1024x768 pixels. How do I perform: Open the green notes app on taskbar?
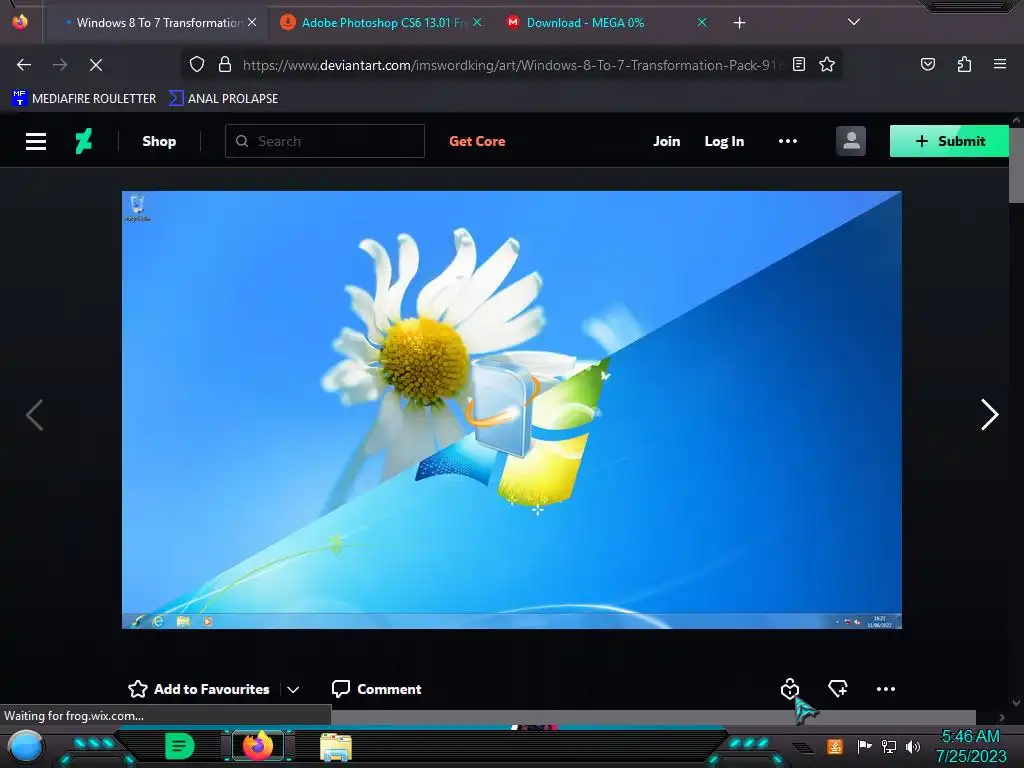[x=179, y=746]
